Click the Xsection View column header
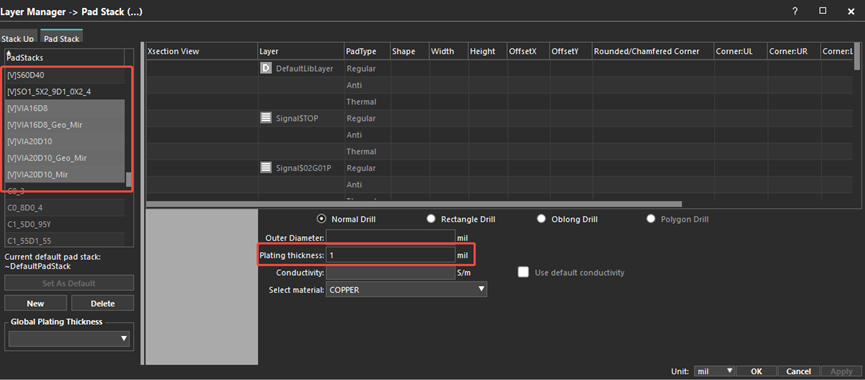Viewport: 865px width, 380px height. [201, 51]
